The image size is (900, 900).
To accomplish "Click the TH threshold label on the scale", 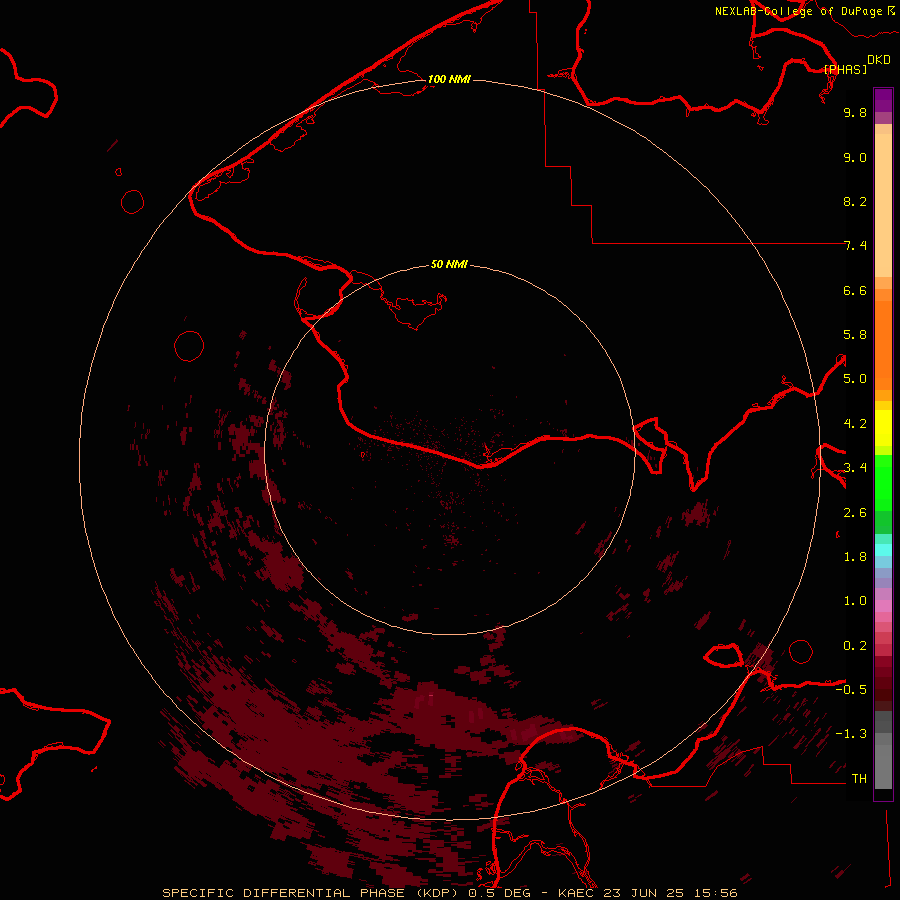I will coord(859,779).
